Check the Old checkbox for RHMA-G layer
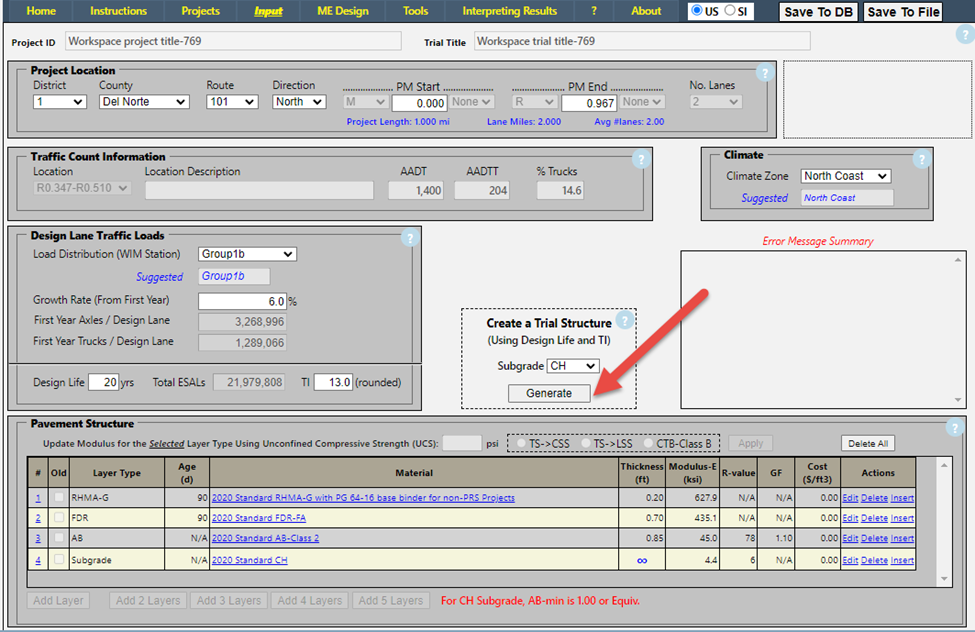Image resolution: width=975 pixels, height=632 pixels. click(x=60, y=498)
